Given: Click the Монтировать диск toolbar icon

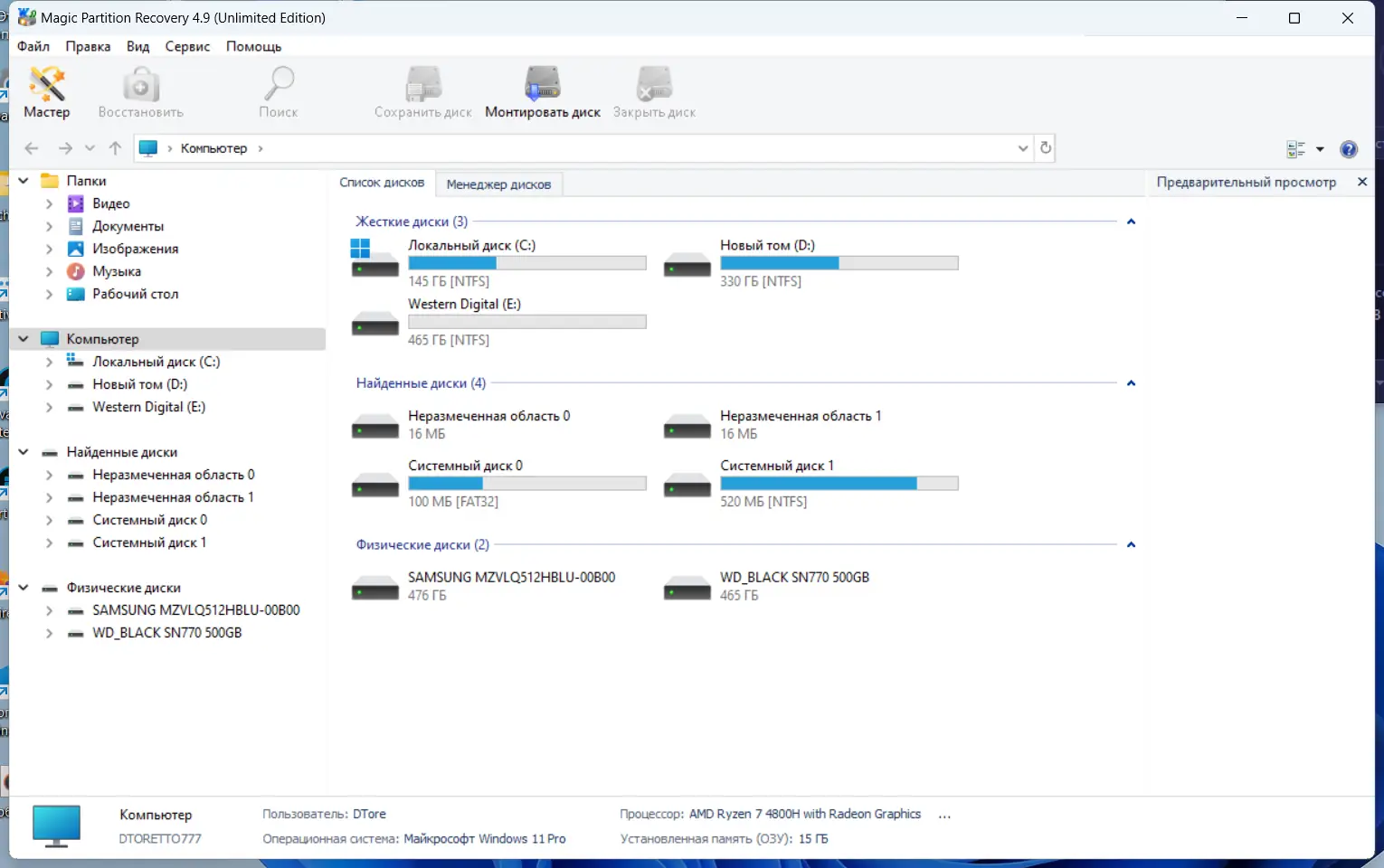Looking at the screenshot, I should [542, 91].
